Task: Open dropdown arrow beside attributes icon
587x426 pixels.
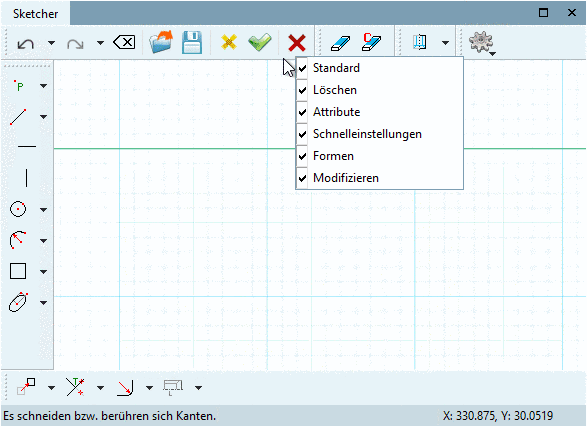Action: 445,43
